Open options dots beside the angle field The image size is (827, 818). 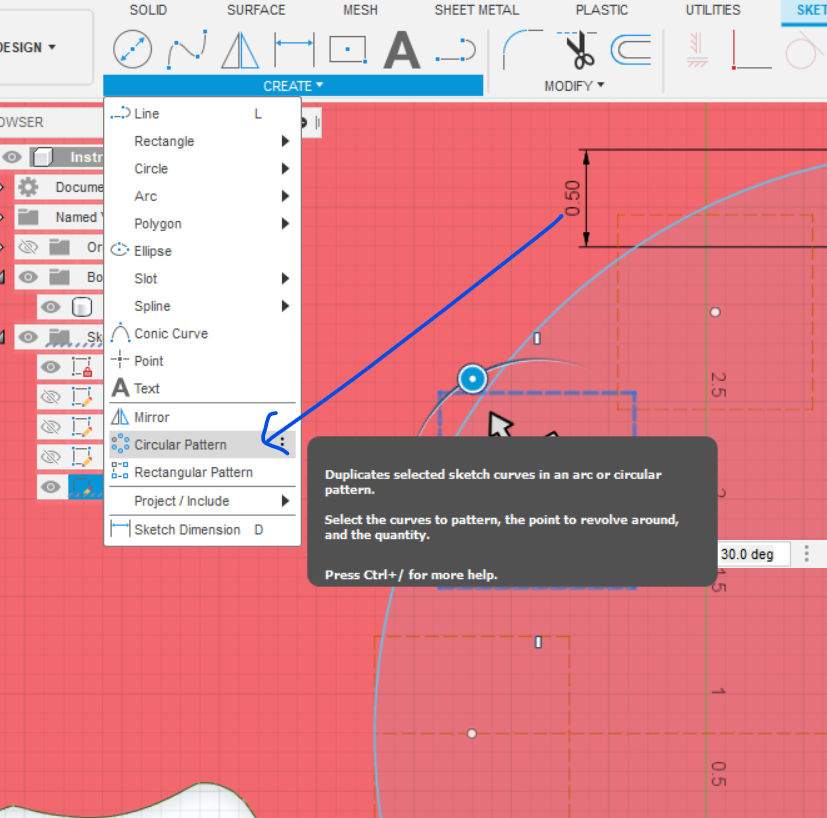pyautogui.click(x=806, y=554)
